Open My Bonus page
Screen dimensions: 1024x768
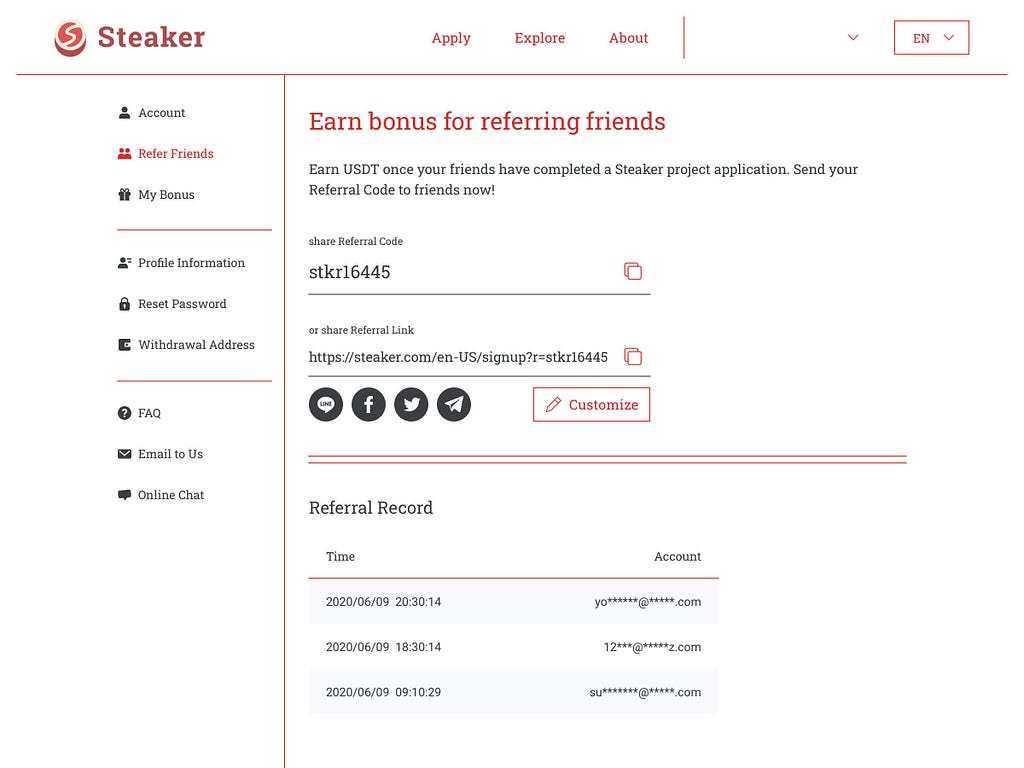tap(156, 195)
